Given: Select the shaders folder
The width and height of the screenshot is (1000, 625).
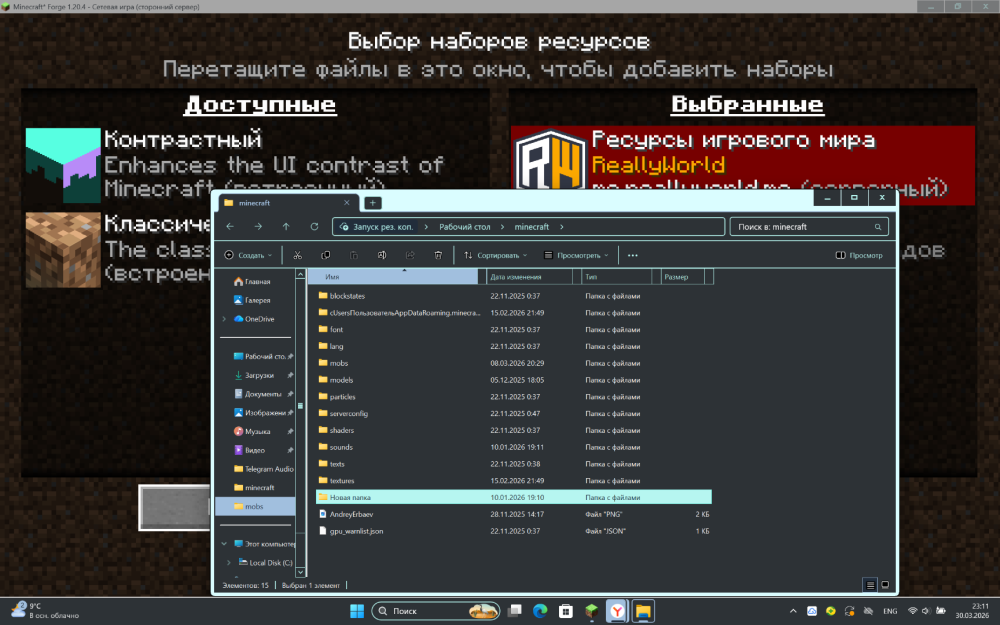Looking at the screenshot, I should [x=514, y=430].
